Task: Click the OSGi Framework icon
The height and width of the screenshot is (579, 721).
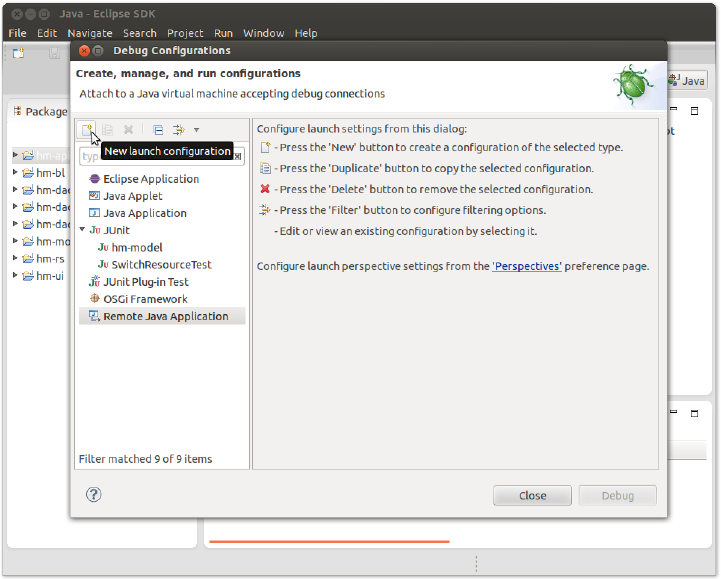Action: click(x=95, y=298)
